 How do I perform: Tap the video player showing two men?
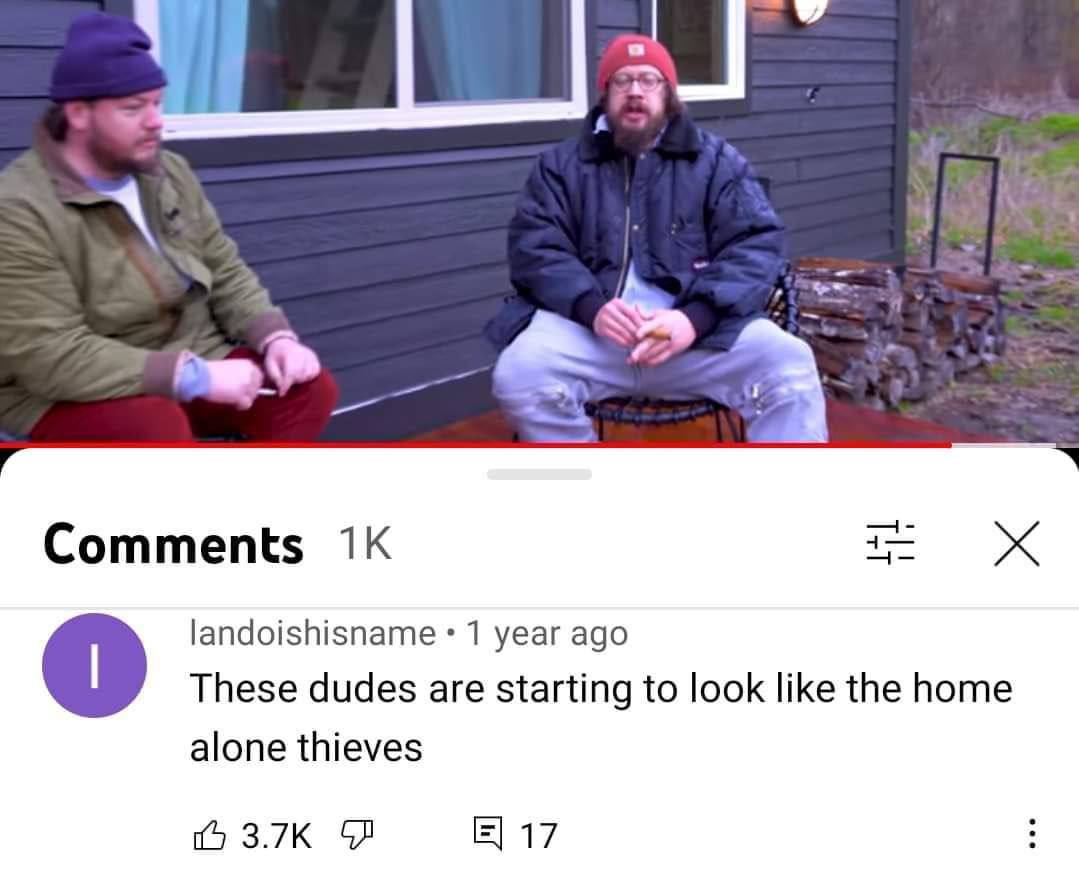[x=540, y=220]
